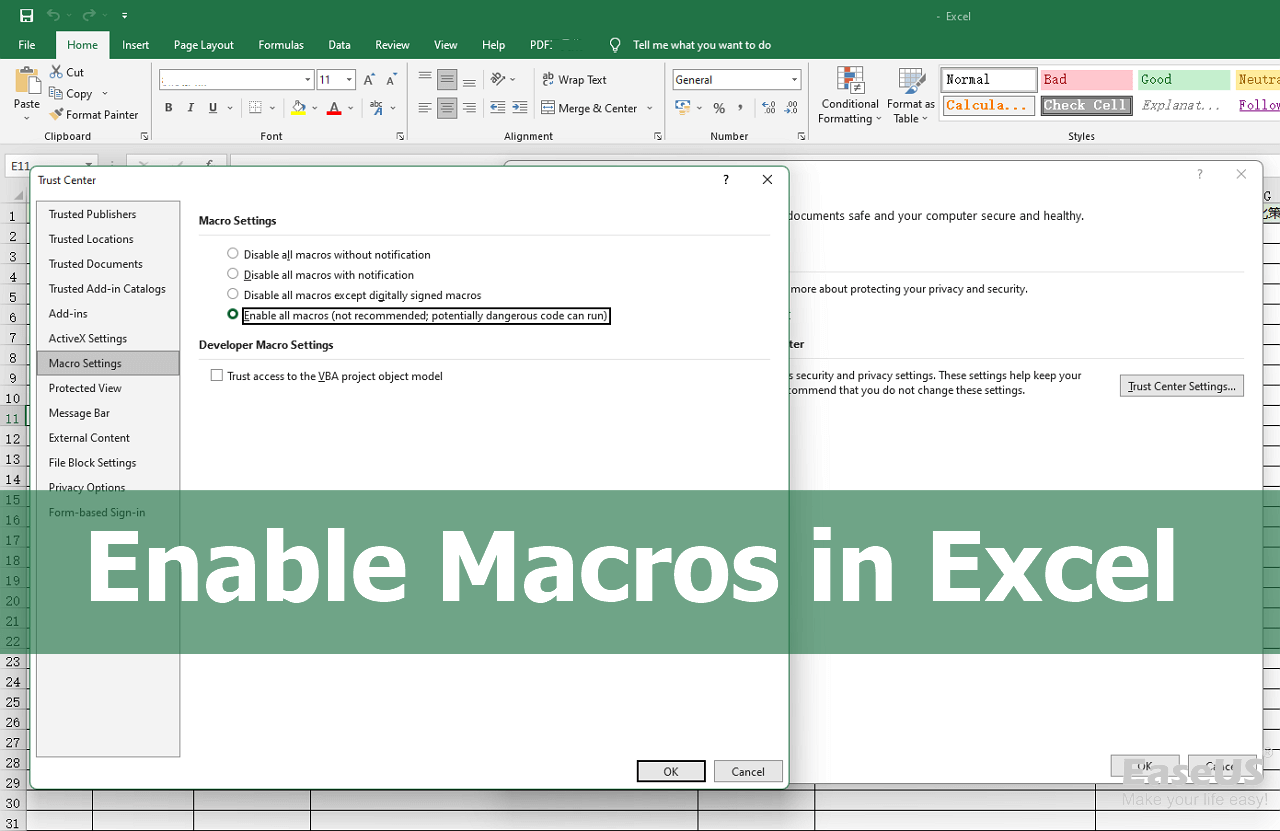Switch to the Data tab
Viewport: 1280px width, 831px height.
pyautogui.click(x=340, y=45)
